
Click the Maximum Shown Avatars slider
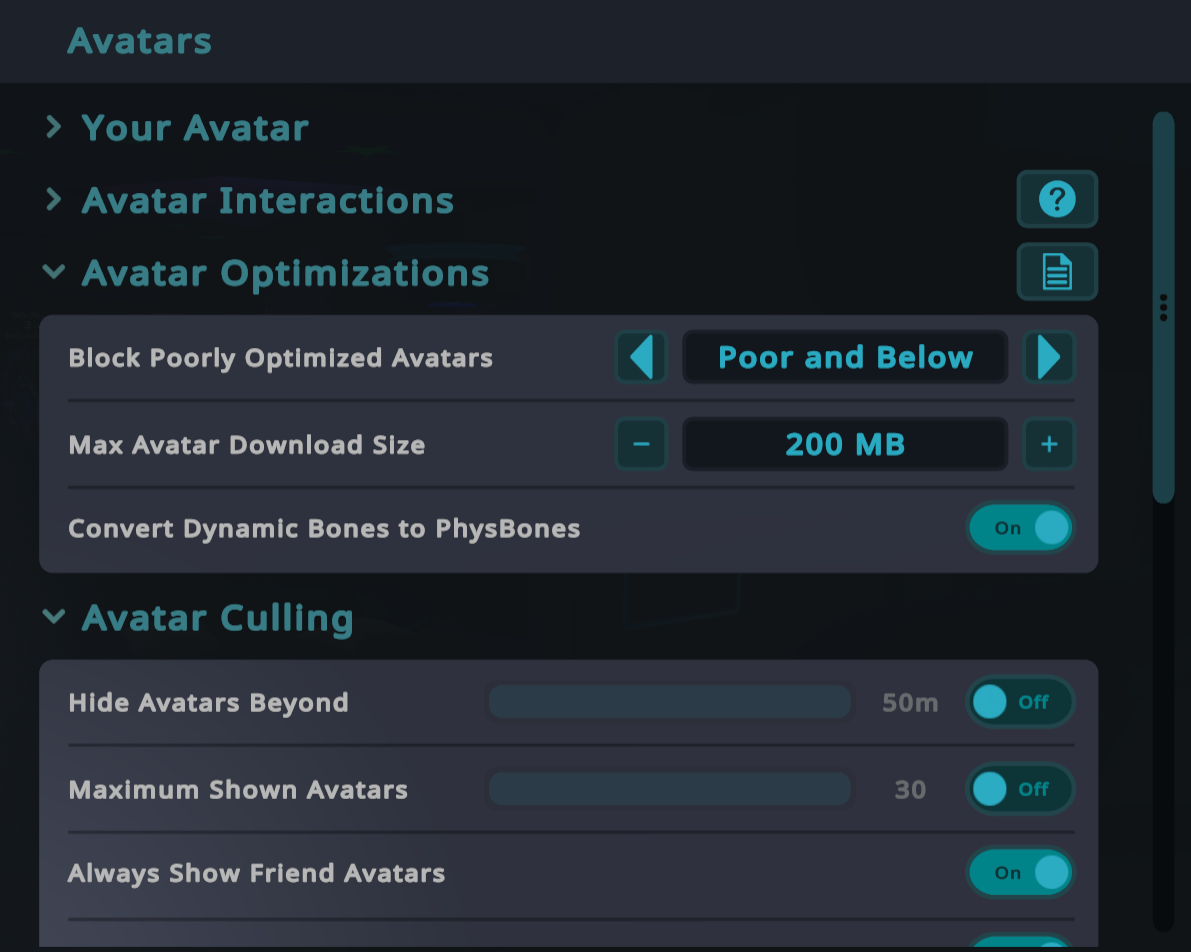point(668,789)
